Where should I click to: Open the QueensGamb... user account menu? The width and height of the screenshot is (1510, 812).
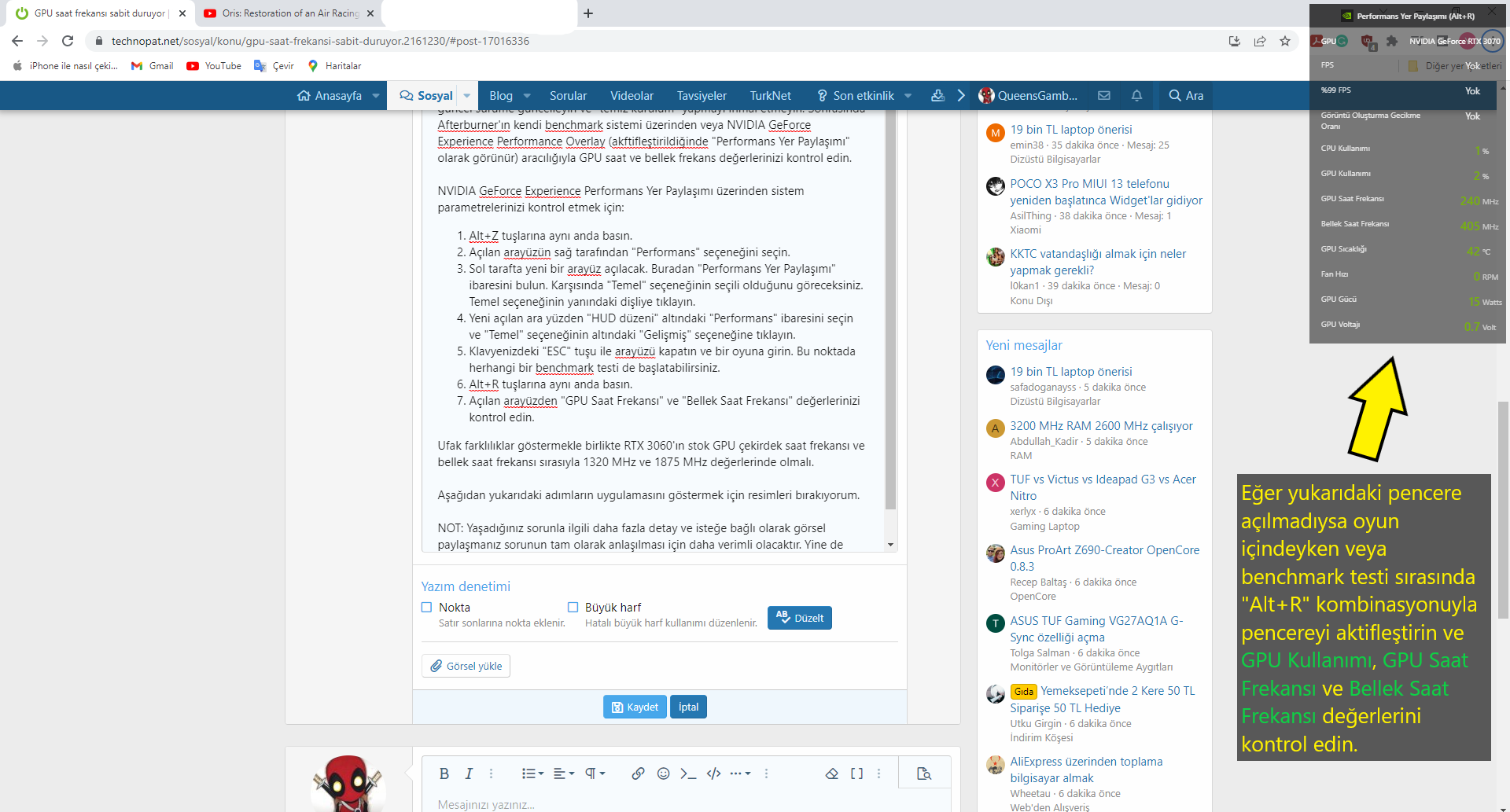pos(1028,96)
